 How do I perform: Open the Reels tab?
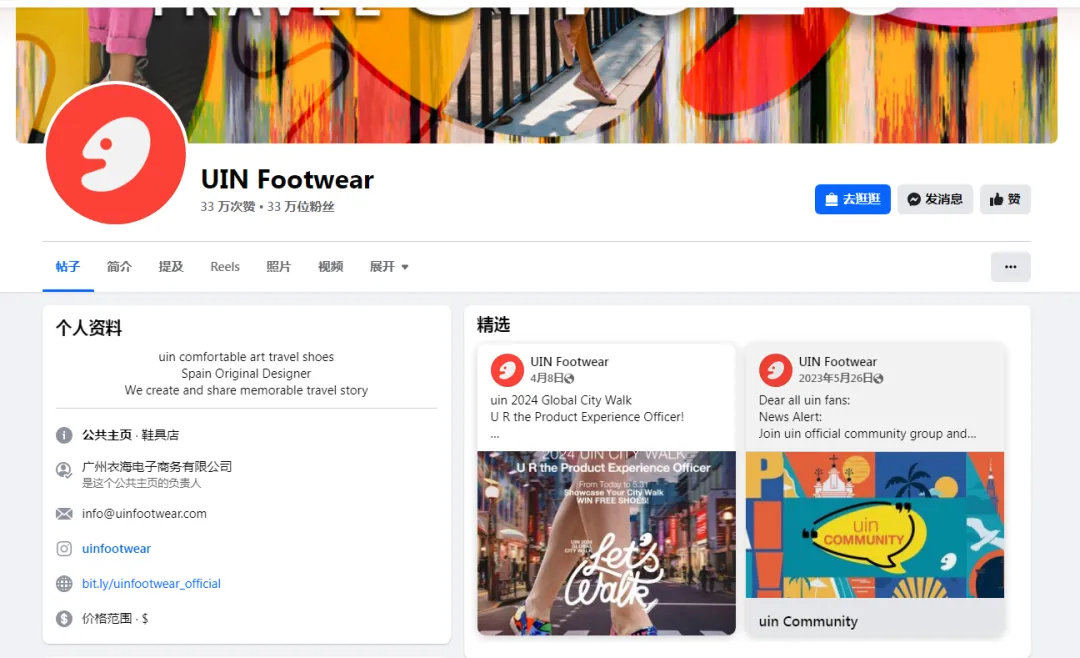[225, 267]
